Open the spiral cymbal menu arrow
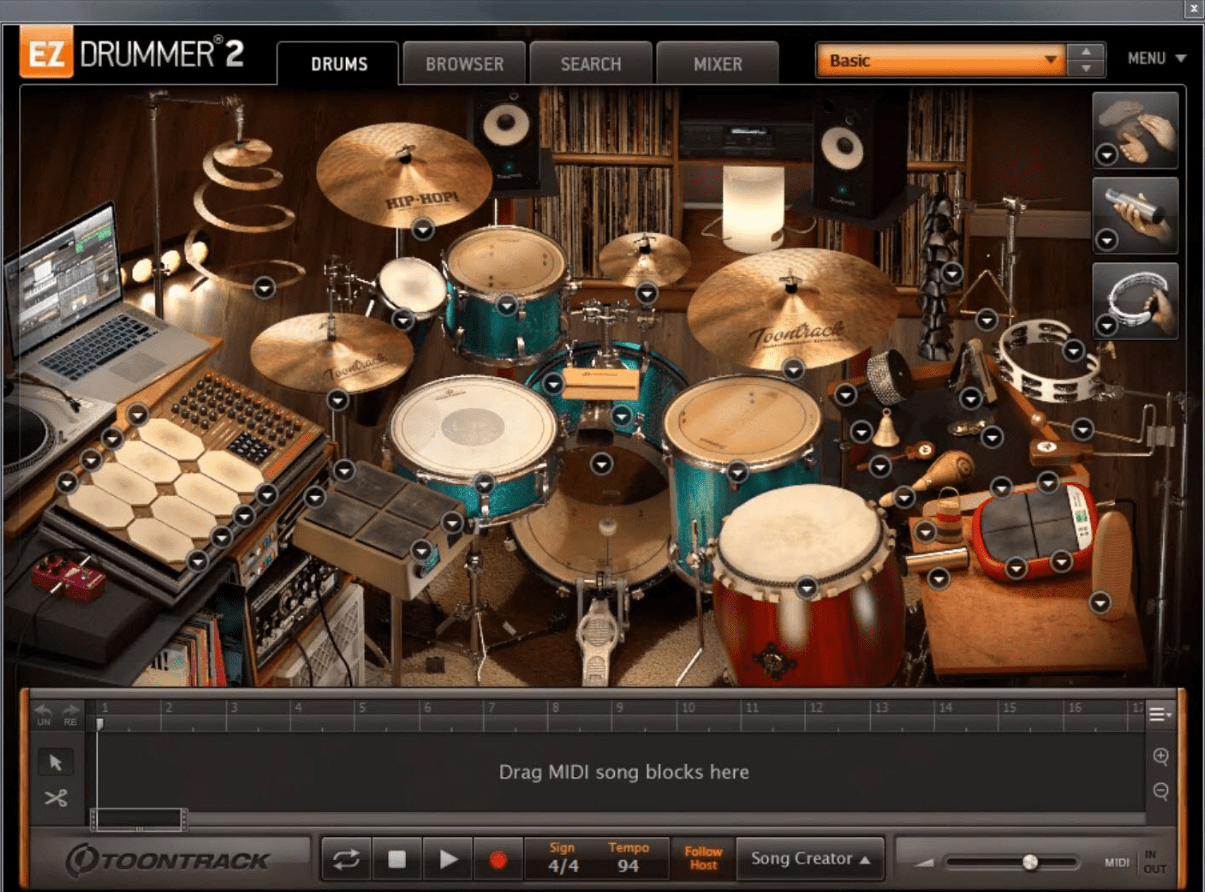1205x892 pixels. 264,287
